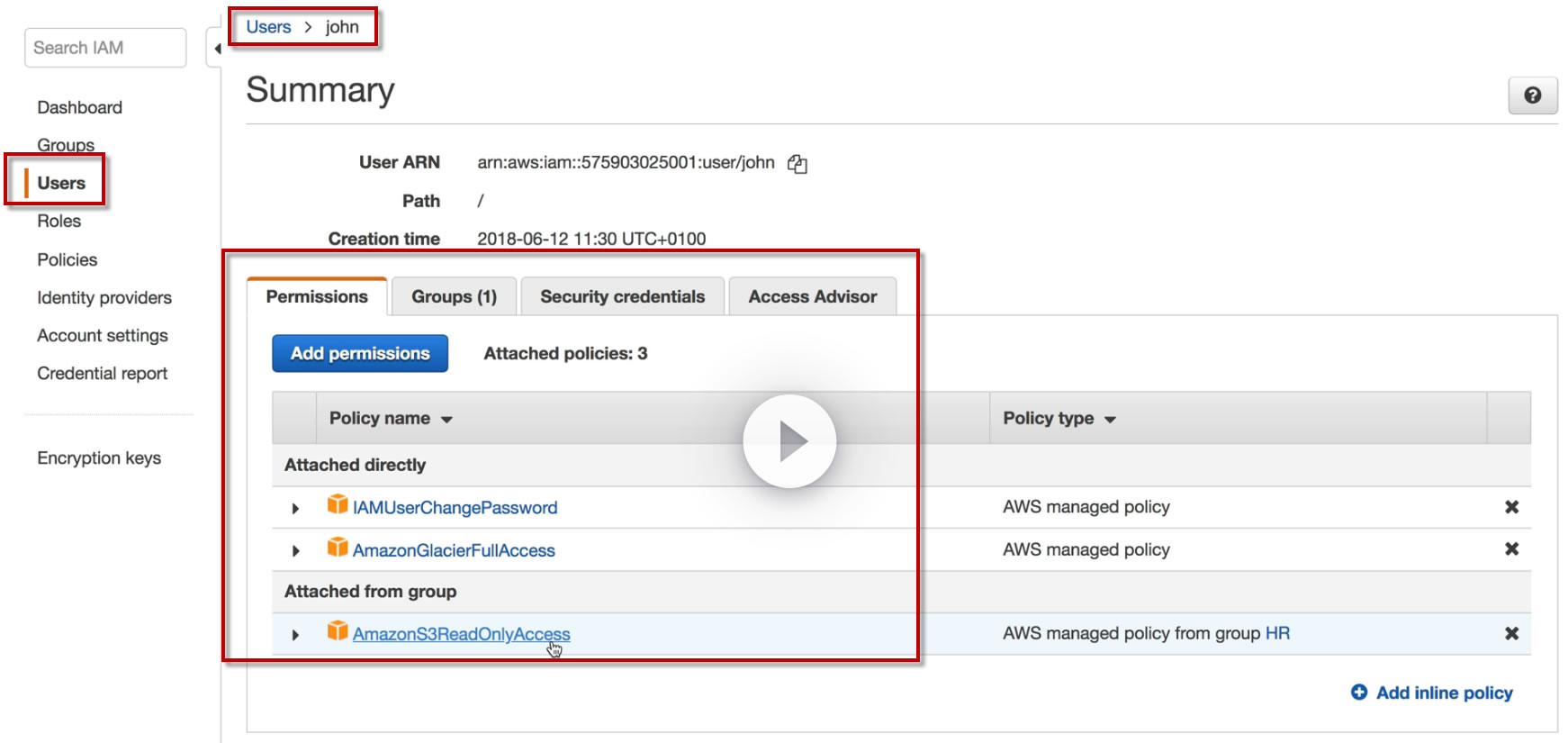Remove the AmazonS3ReadOnlyAccess group policy X
The width and height of the screenshot is (1568, 743).
(x=1511, y=634)
